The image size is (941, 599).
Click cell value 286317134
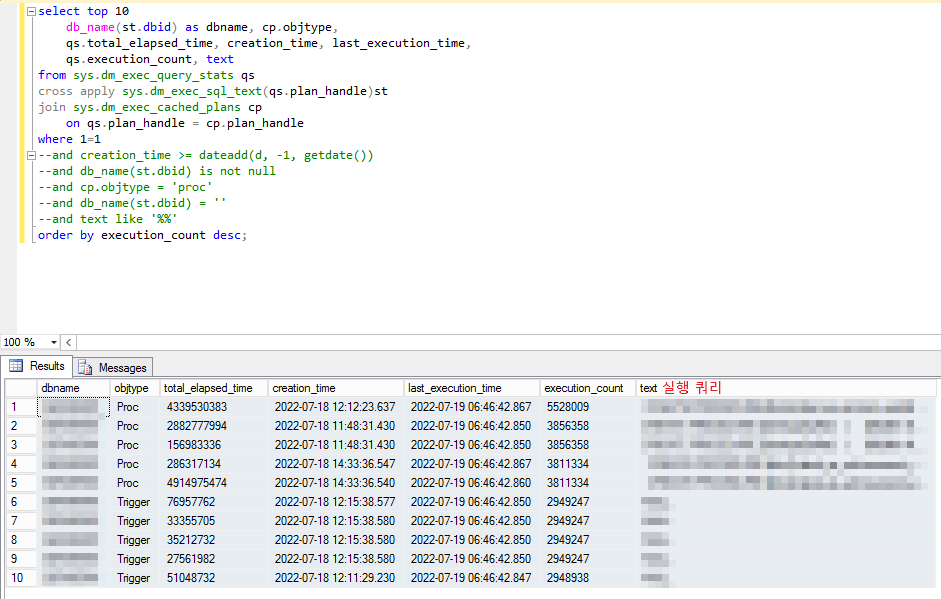click(194, 464)
